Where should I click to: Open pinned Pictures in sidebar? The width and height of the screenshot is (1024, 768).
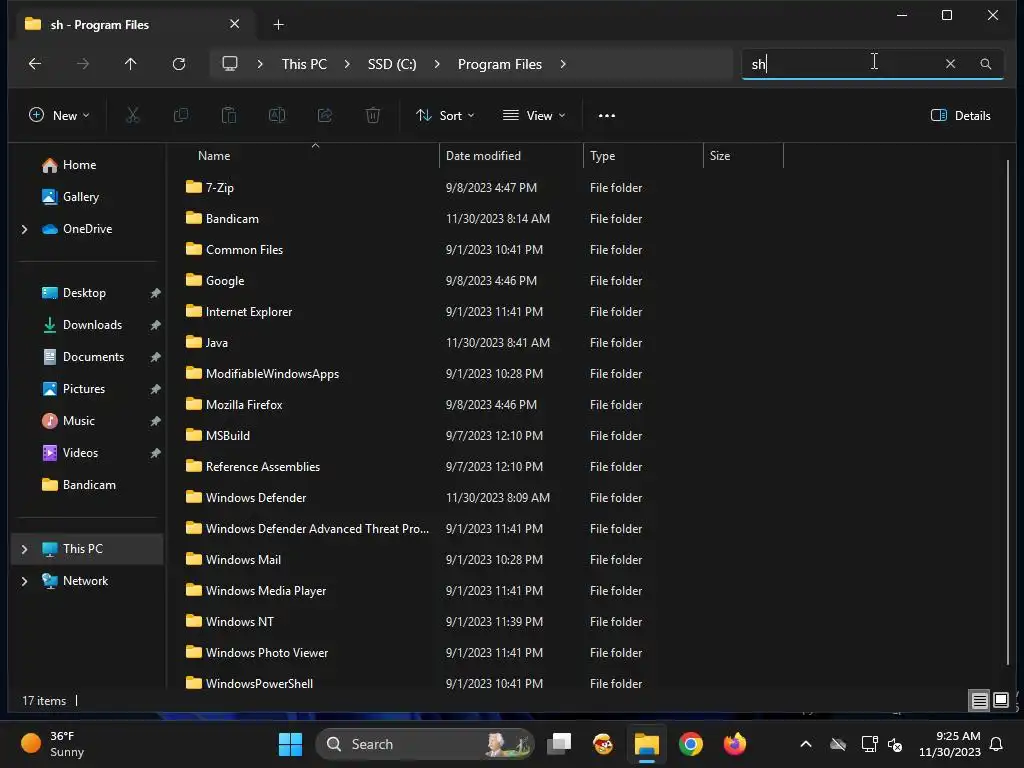(x=84, y=389)
